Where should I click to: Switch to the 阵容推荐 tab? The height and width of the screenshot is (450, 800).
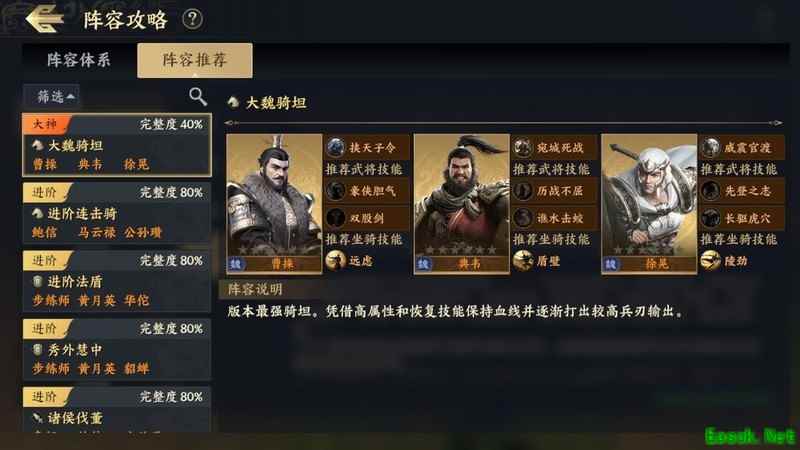[x=194, y=60]
